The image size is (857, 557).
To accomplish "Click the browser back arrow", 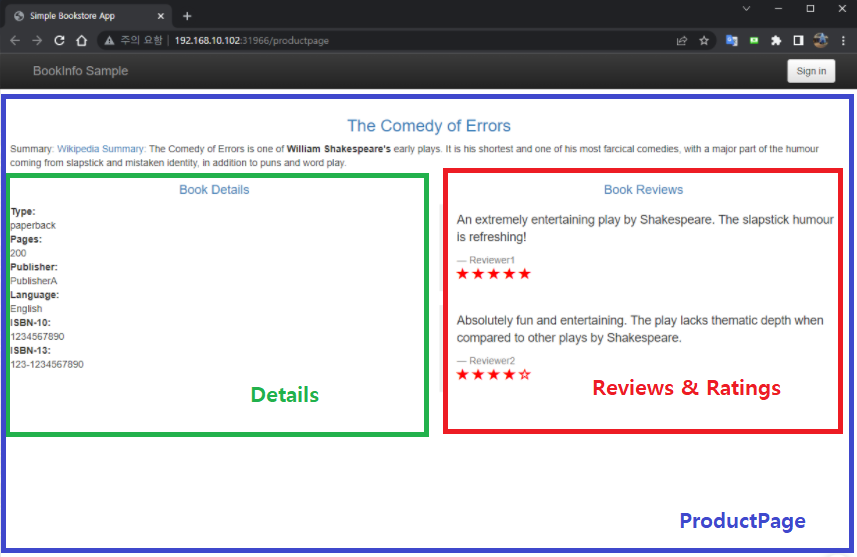I will [14, 41].
